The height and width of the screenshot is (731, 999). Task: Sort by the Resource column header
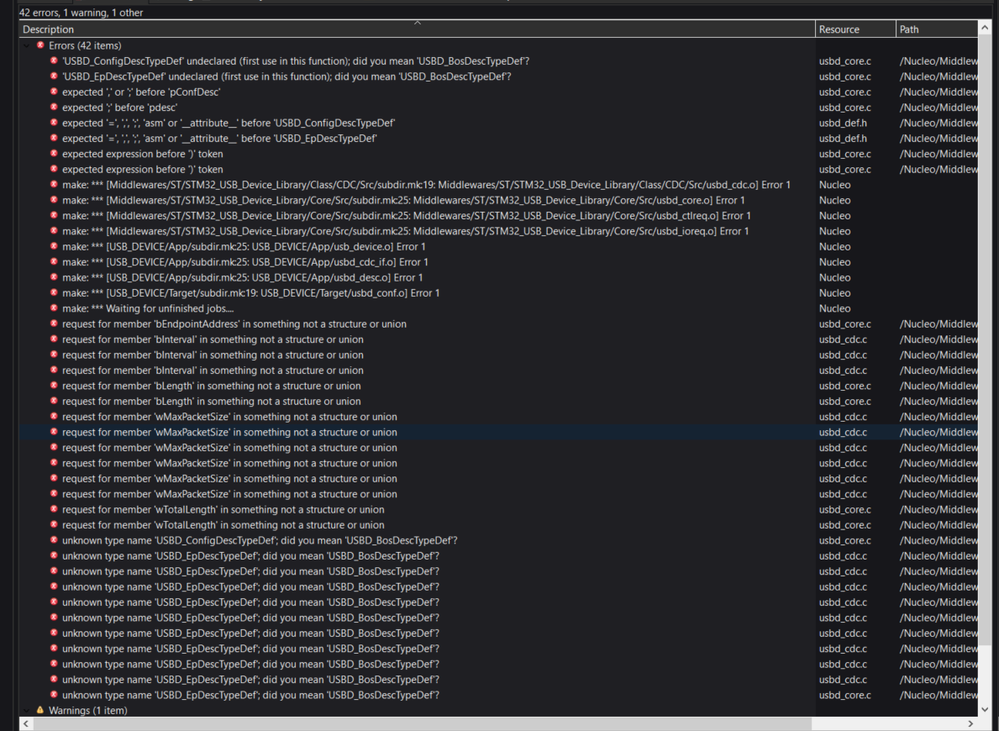click(855, 29)
